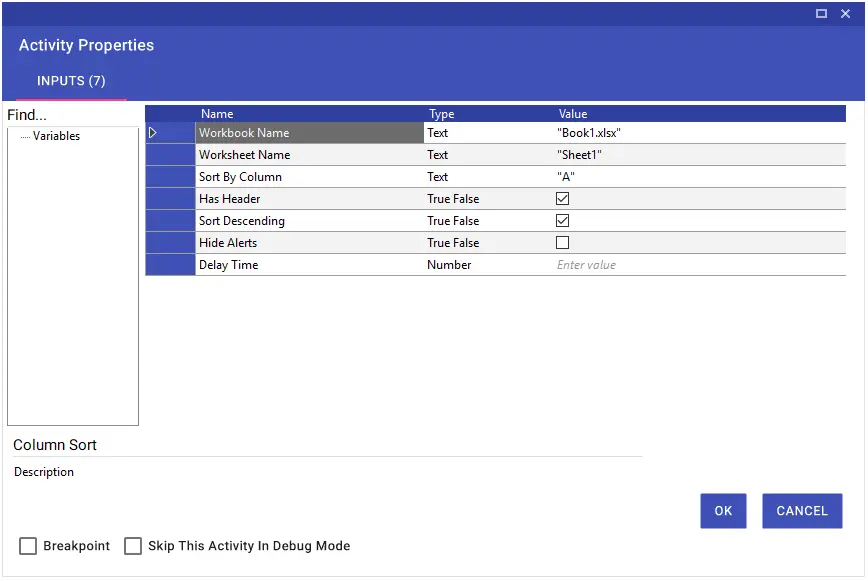Edit the Delay Time value field

(x=699, y=265)
